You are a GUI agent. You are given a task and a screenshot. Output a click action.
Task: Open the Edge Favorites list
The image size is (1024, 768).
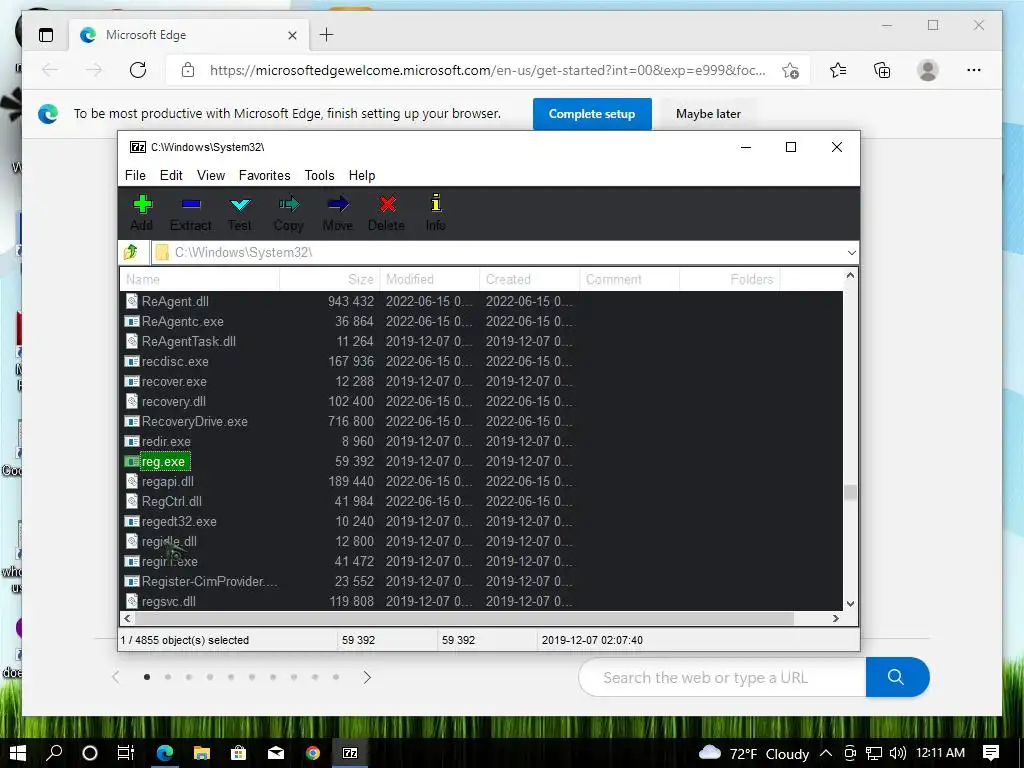838,70
